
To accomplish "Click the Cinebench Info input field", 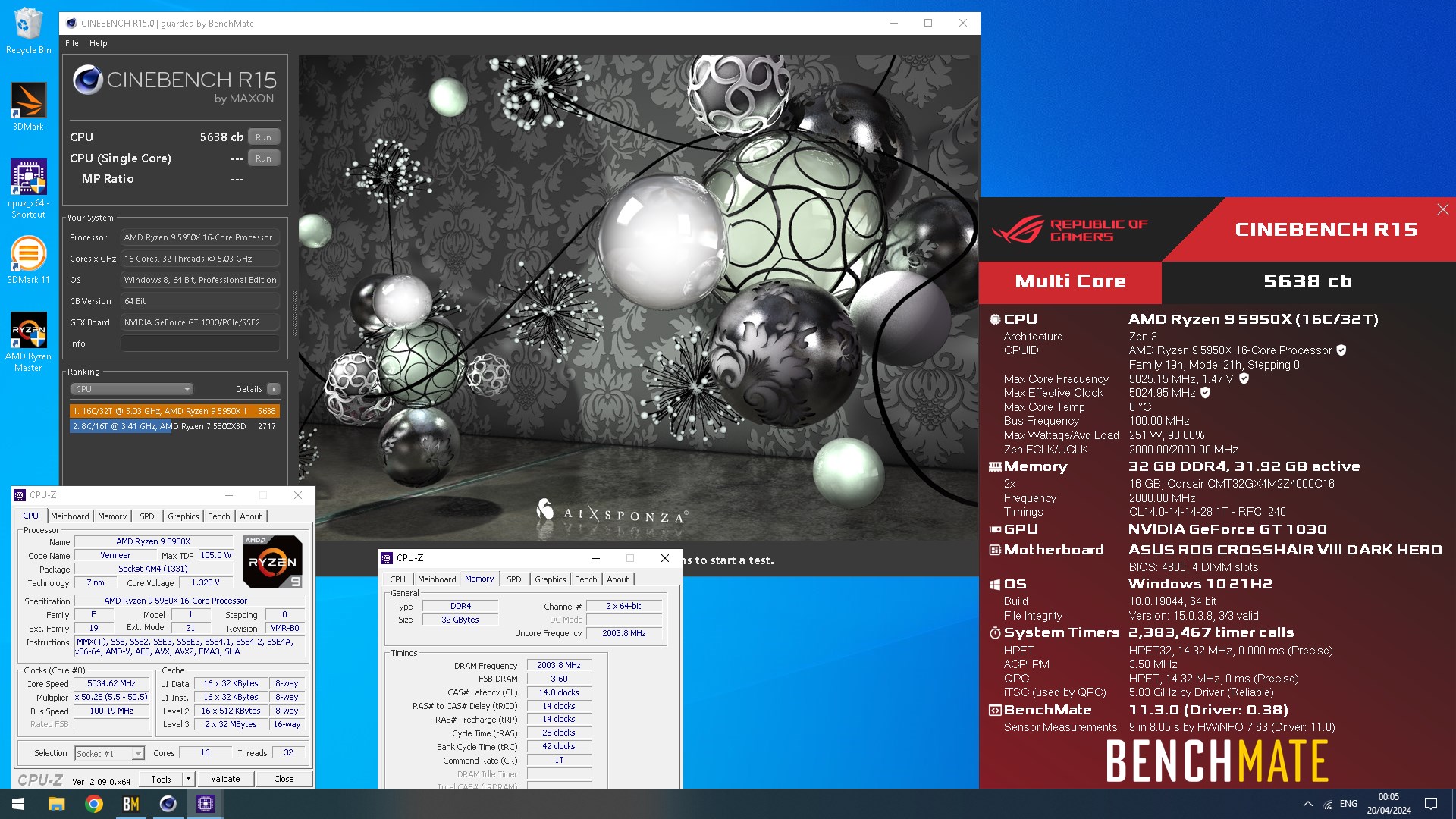I will click(x=199, y=344).
